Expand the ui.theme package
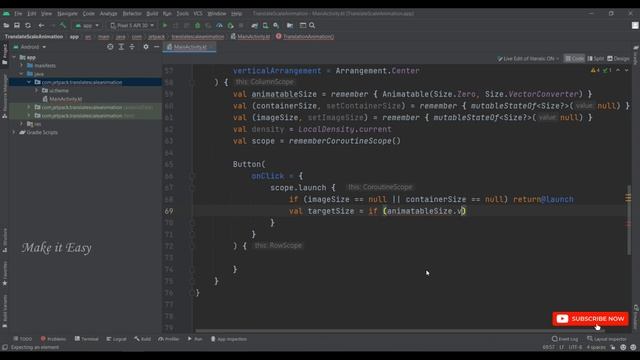The height and width of the screenshot is (360, 640). coord(37,90)
